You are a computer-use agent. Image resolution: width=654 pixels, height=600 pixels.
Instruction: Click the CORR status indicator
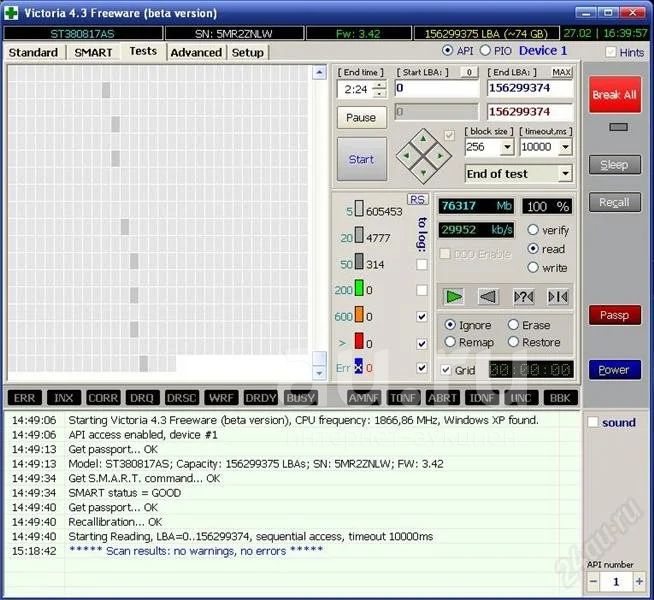(103, 398)
